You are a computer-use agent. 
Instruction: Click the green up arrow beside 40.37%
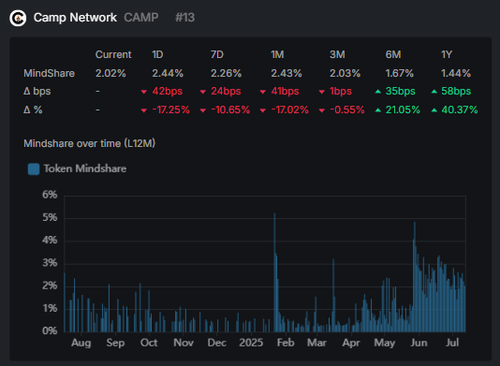434,110
